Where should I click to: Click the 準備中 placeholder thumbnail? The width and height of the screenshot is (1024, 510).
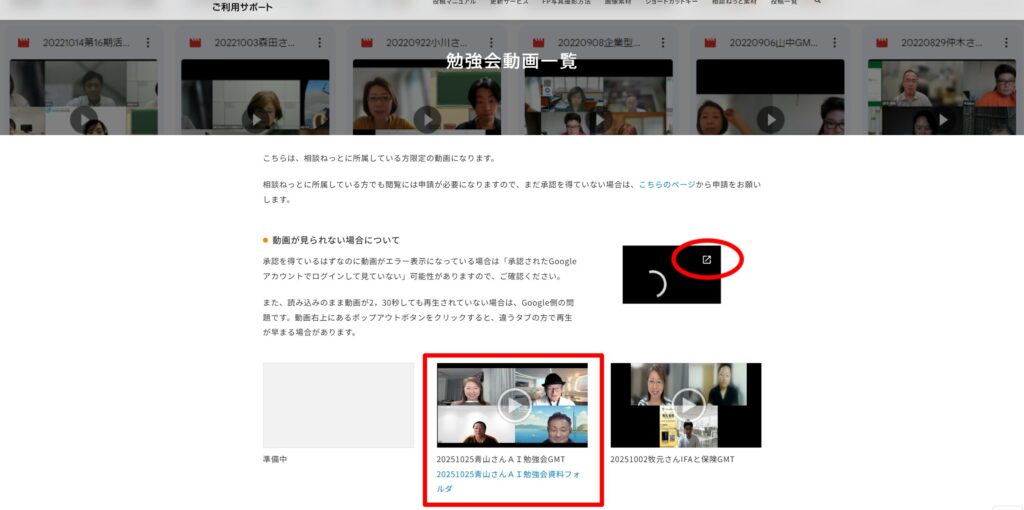pyautogui.click(x=338, y=405)
